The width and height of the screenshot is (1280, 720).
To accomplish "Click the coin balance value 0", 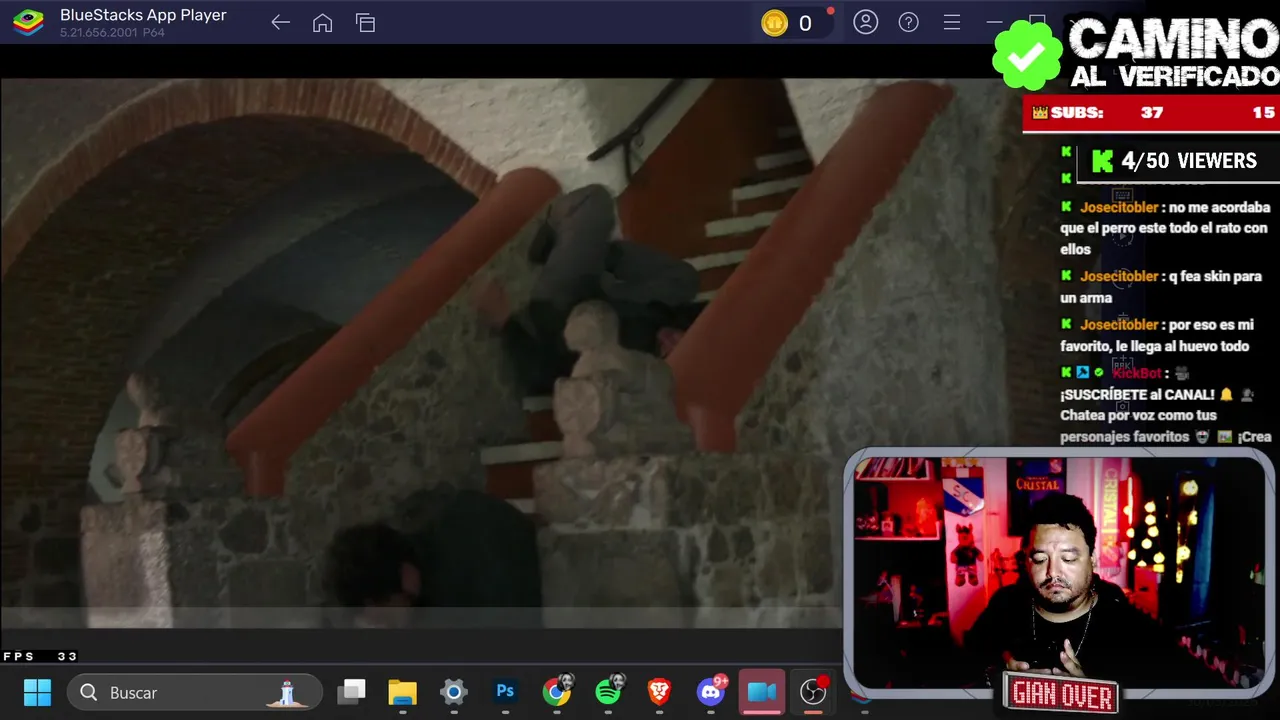I will click(x=805, y=24).
